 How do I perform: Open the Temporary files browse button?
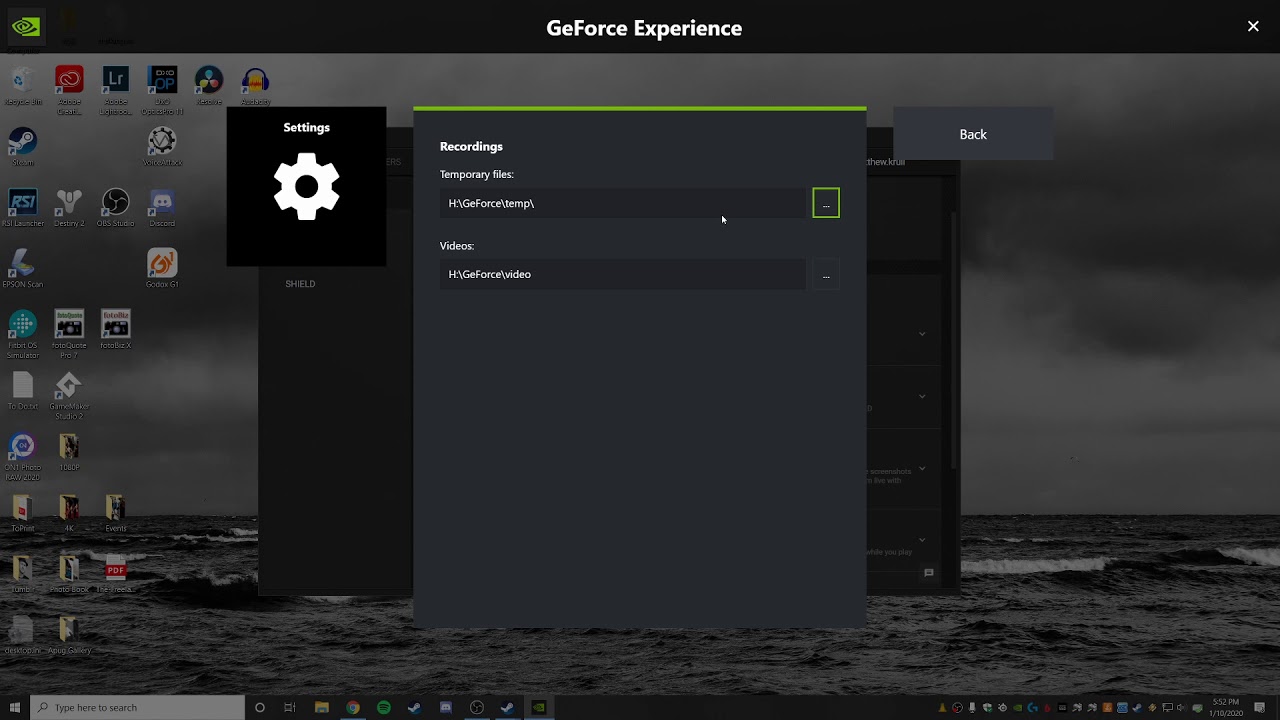coord(826,203)
